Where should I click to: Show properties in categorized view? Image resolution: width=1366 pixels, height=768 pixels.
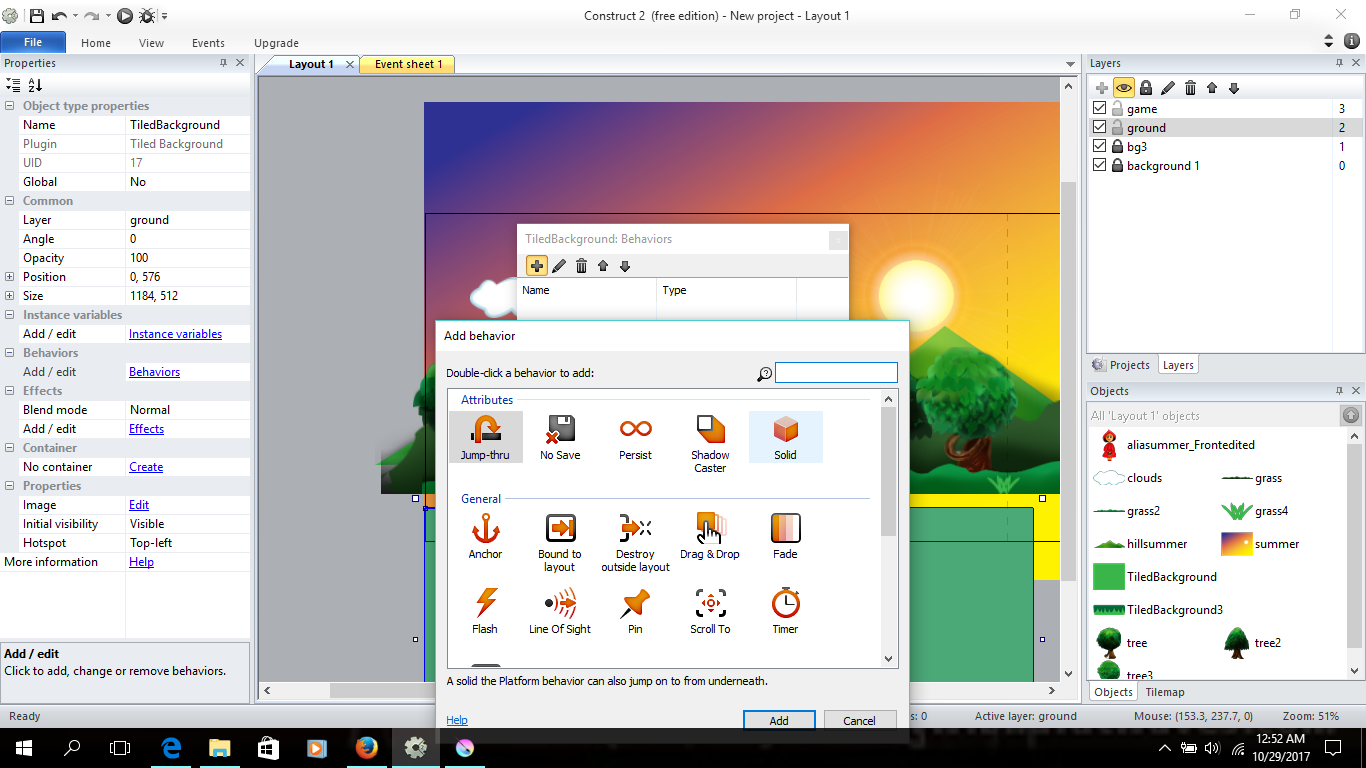coord(13,85)
